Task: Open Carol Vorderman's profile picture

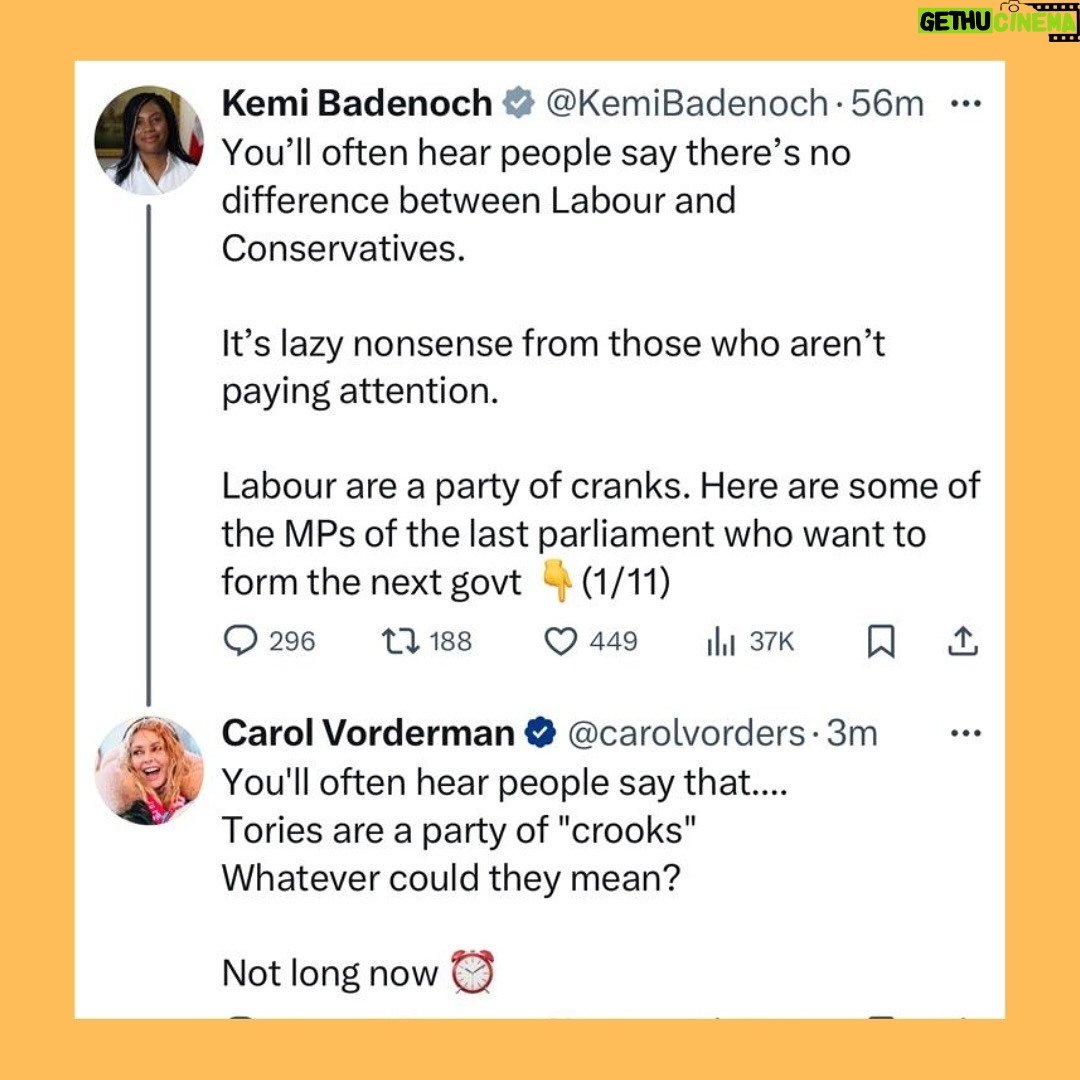Action: (148, 770)
